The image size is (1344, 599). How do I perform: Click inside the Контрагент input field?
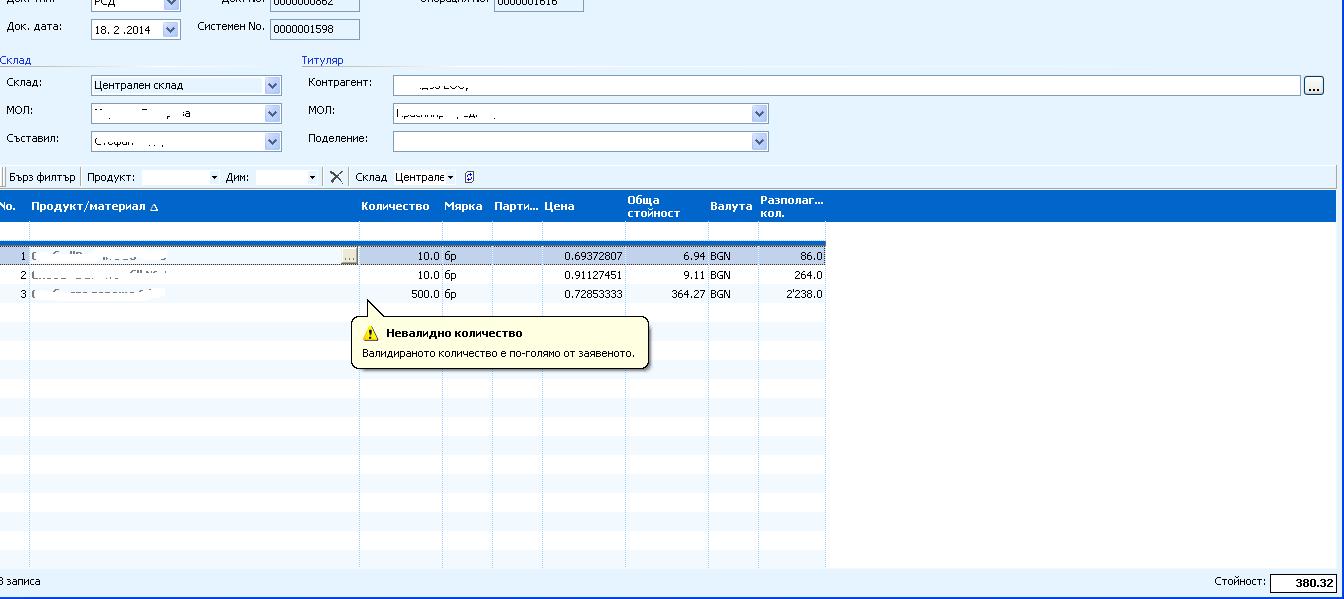pos(846,86)
